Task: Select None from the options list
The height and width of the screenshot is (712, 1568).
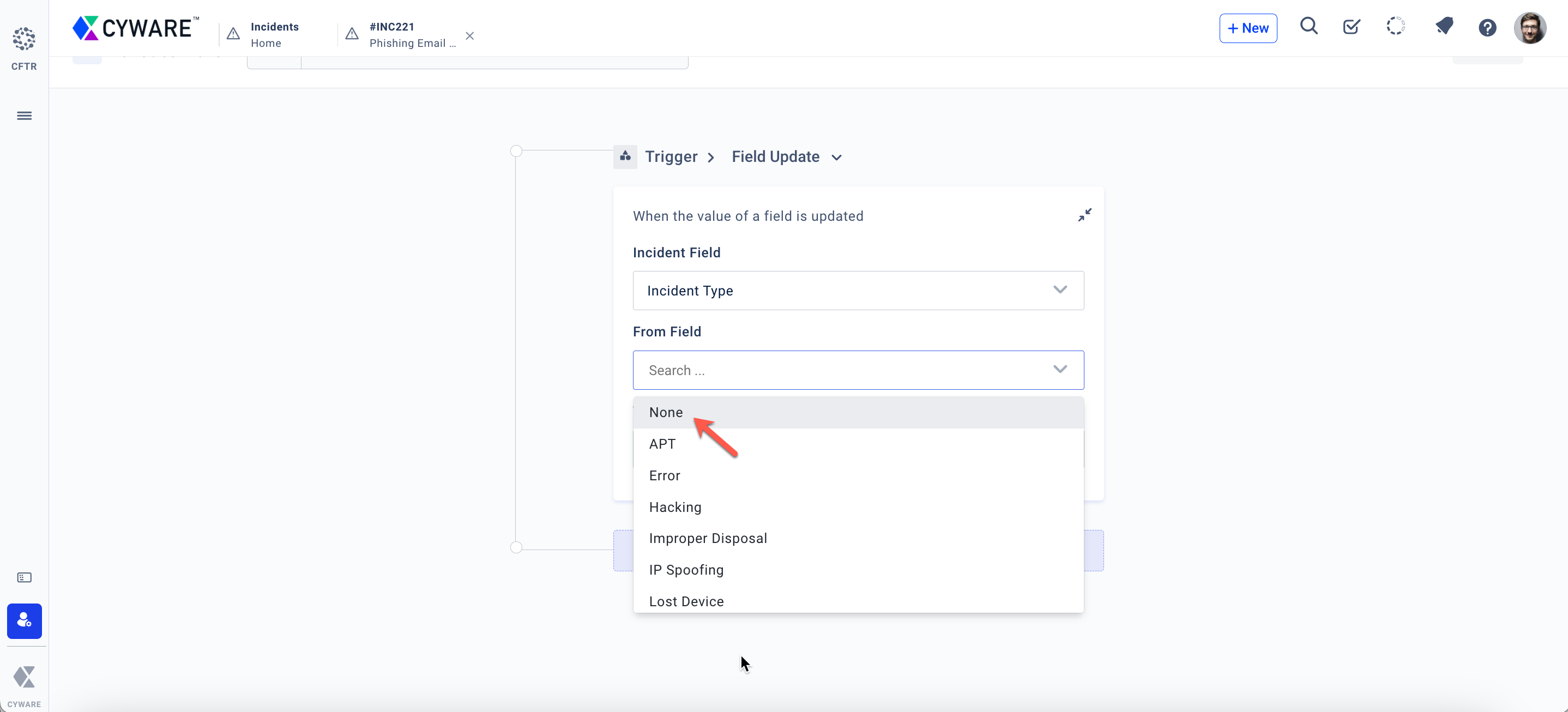Action: (x=665, y=413)
